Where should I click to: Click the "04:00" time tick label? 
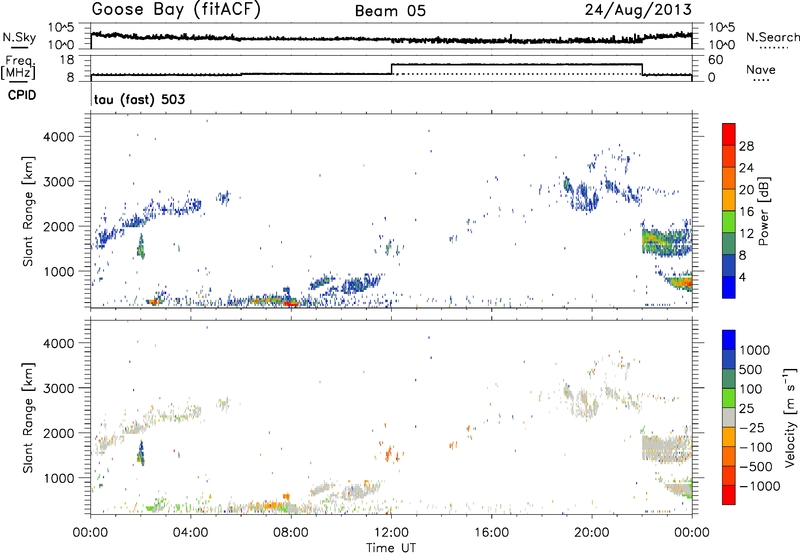coord(190,533)
